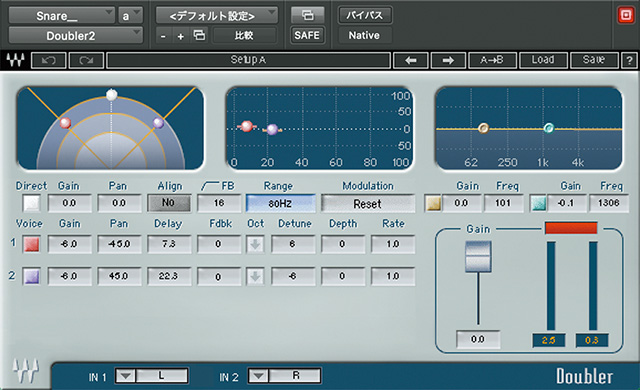Open the Doubler2 plug-in selector dropdown
The height and width of the screenshot is (390, 640).
(76, 35)
